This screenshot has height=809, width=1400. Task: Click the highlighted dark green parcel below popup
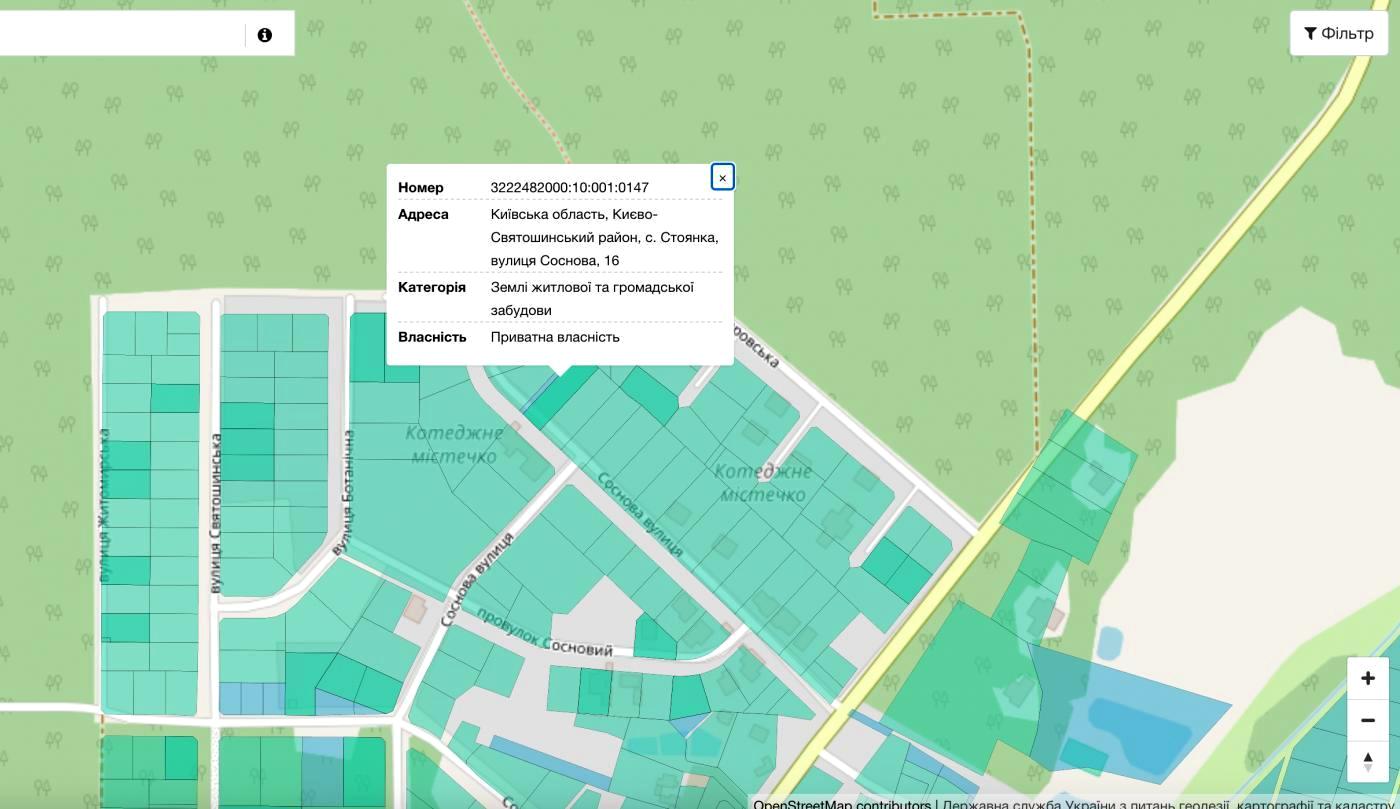tap(559, 399)
